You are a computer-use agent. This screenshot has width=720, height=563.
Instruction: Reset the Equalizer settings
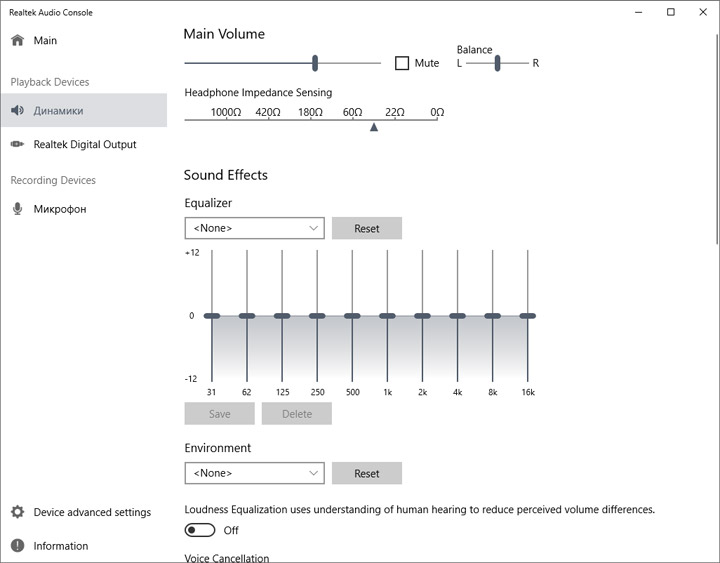click(367, 228)
